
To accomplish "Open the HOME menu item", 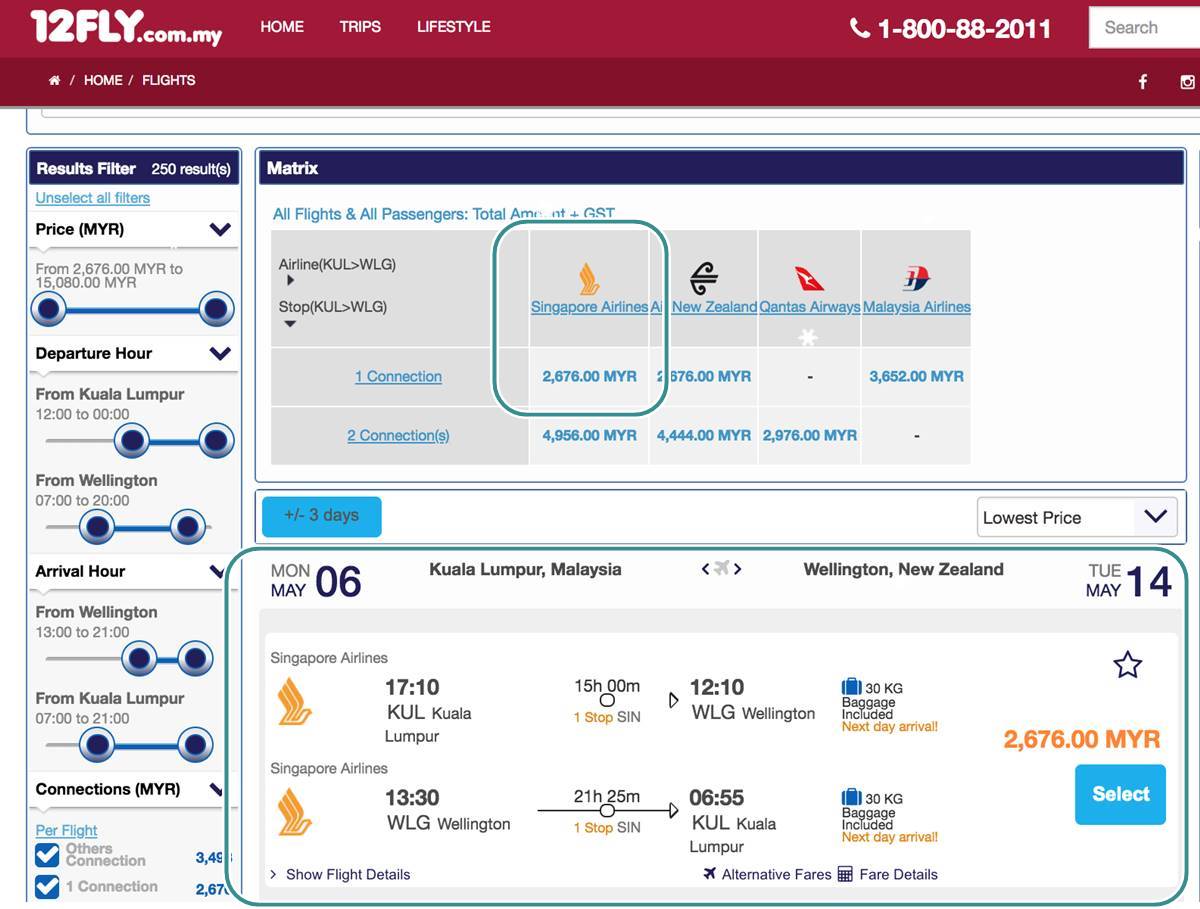I will coord(282,27).
